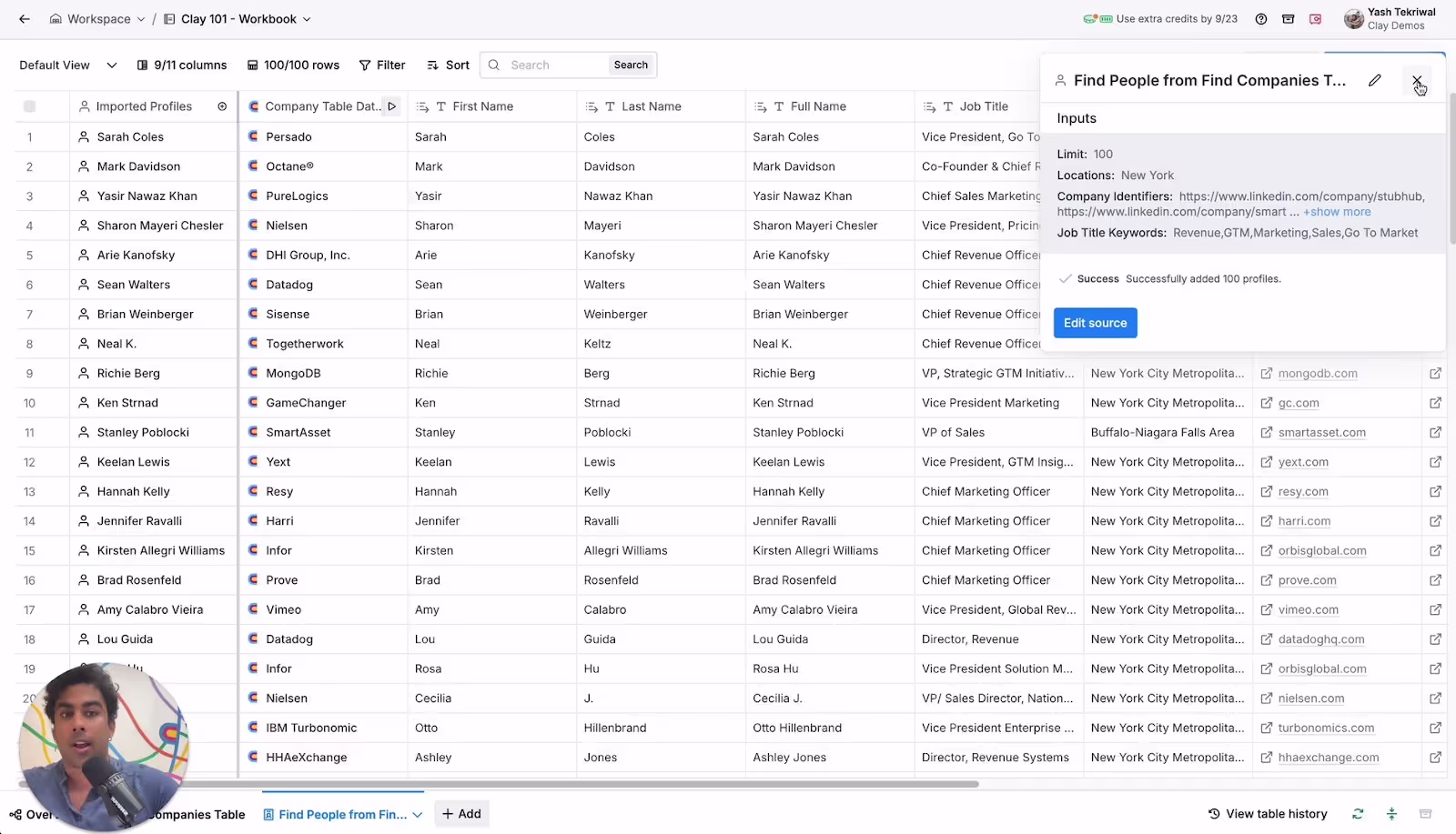The image size is (1456, 834).
Task: Click the Edit source button
Action: 1095,323
